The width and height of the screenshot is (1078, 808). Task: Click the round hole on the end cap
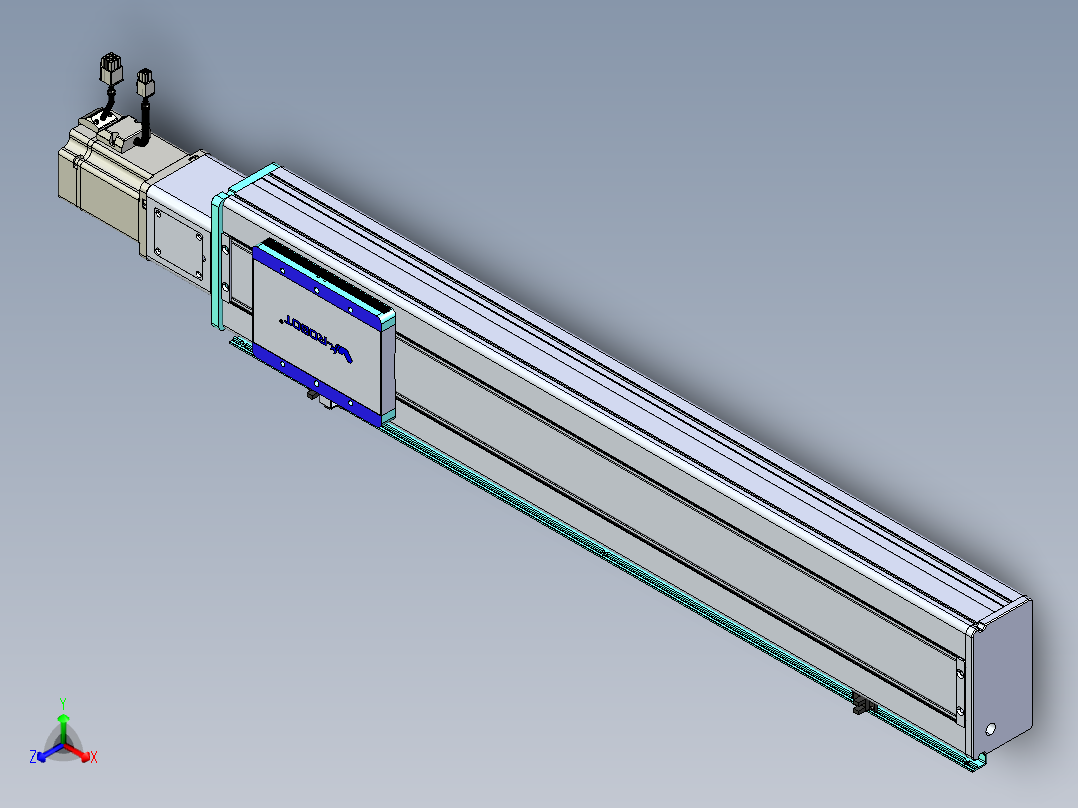click(x=991, y=729)
